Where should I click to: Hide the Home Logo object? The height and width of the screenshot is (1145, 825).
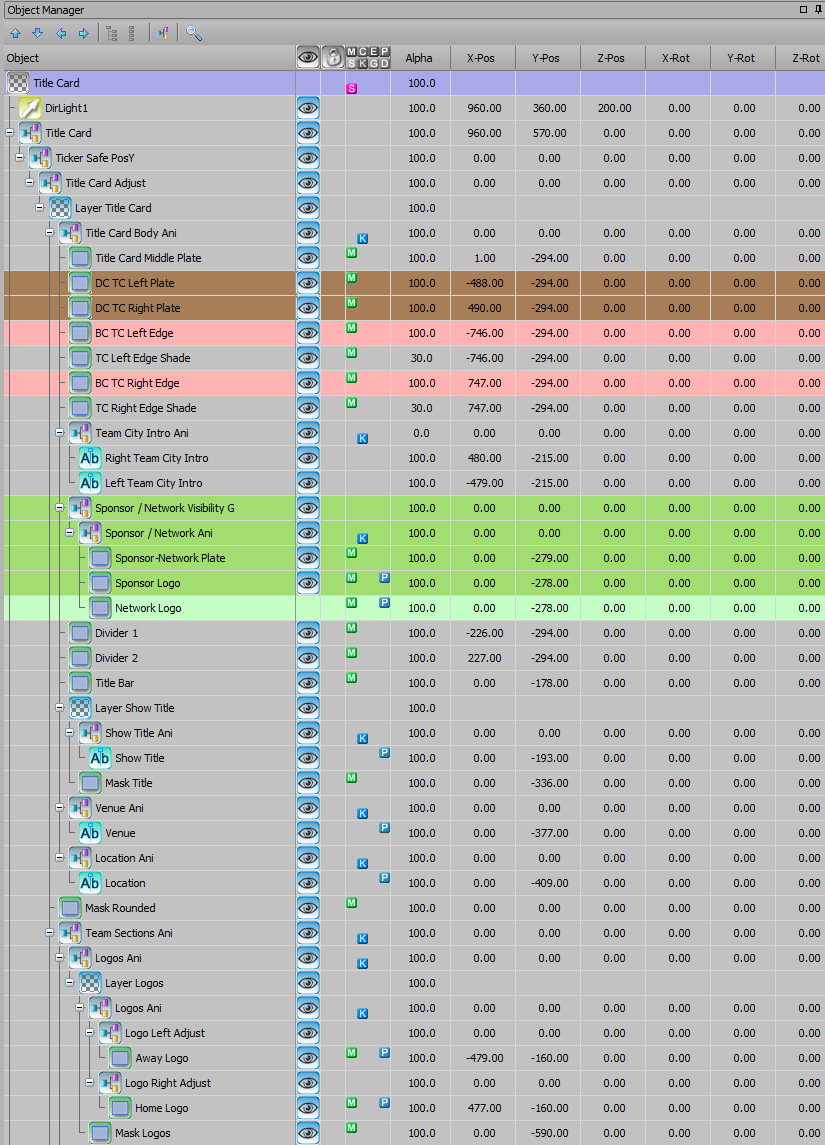click(308, 1108)
